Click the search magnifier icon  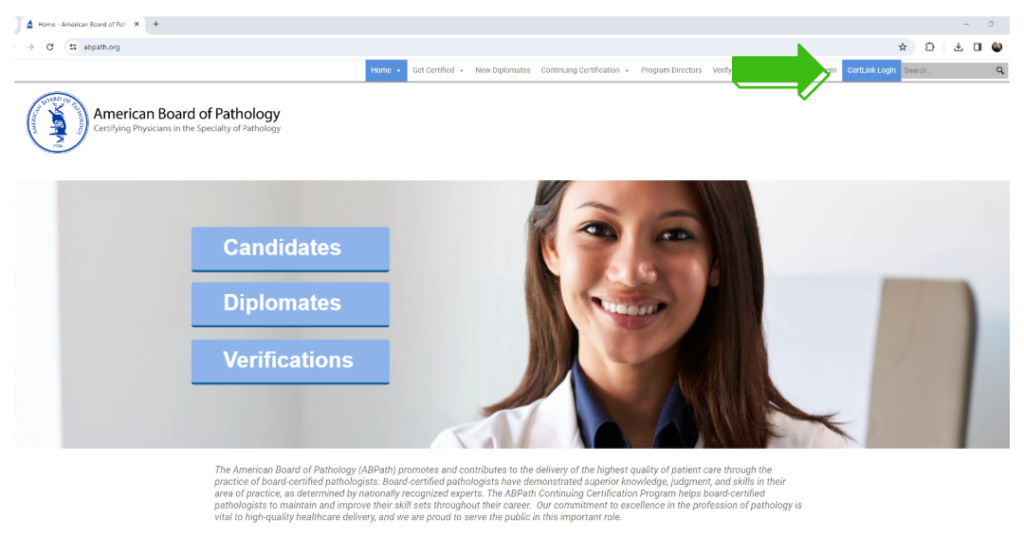[1000, 71]
